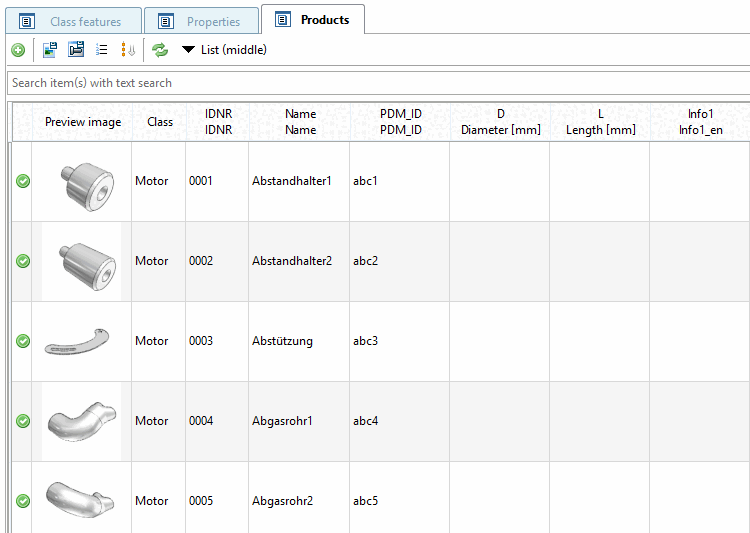Click the green status check for Abstützung
Image resolution: width=750 pixels, height=533 pixels.
[x=23, y=341]
